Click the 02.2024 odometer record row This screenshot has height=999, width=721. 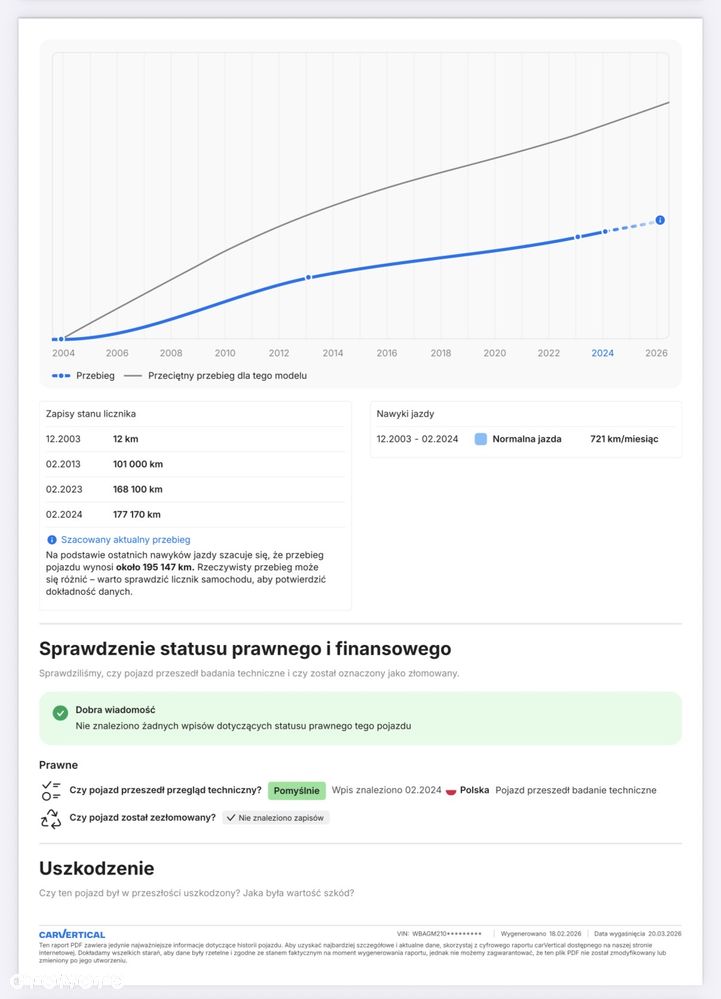(x=195, y=515)
